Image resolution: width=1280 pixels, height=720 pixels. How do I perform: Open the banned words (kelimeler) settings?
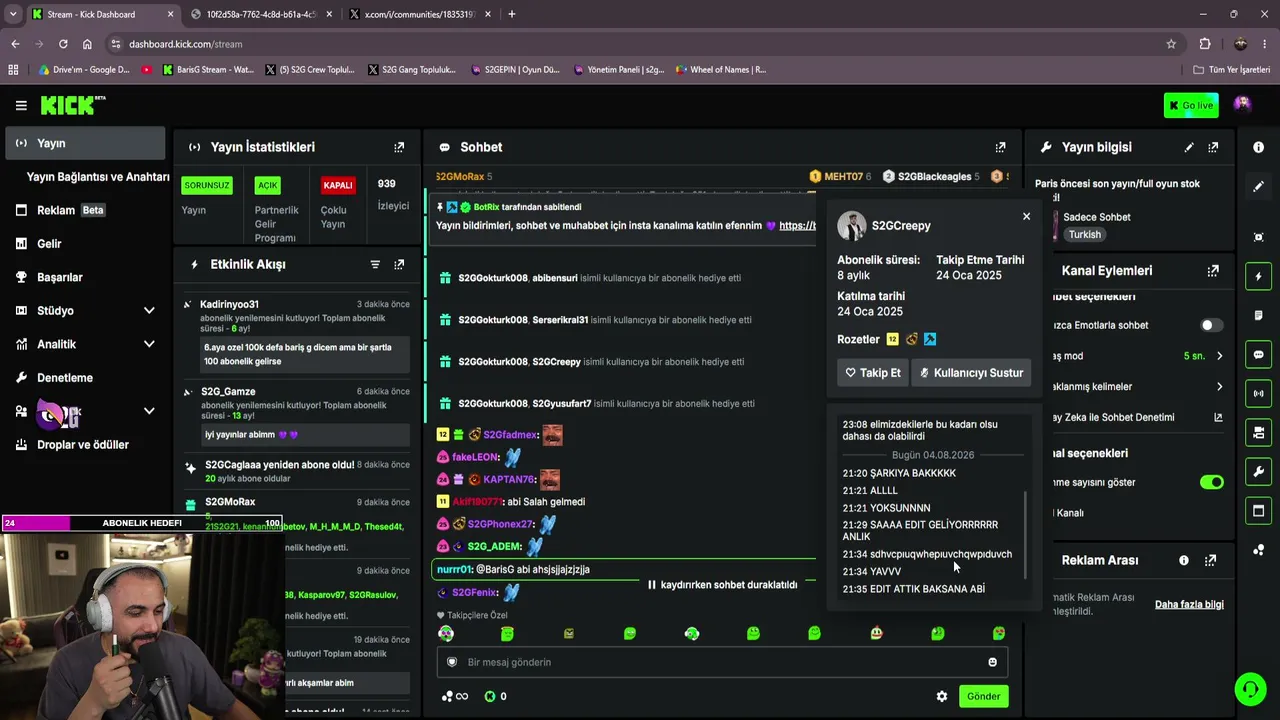pos(1139,386)
